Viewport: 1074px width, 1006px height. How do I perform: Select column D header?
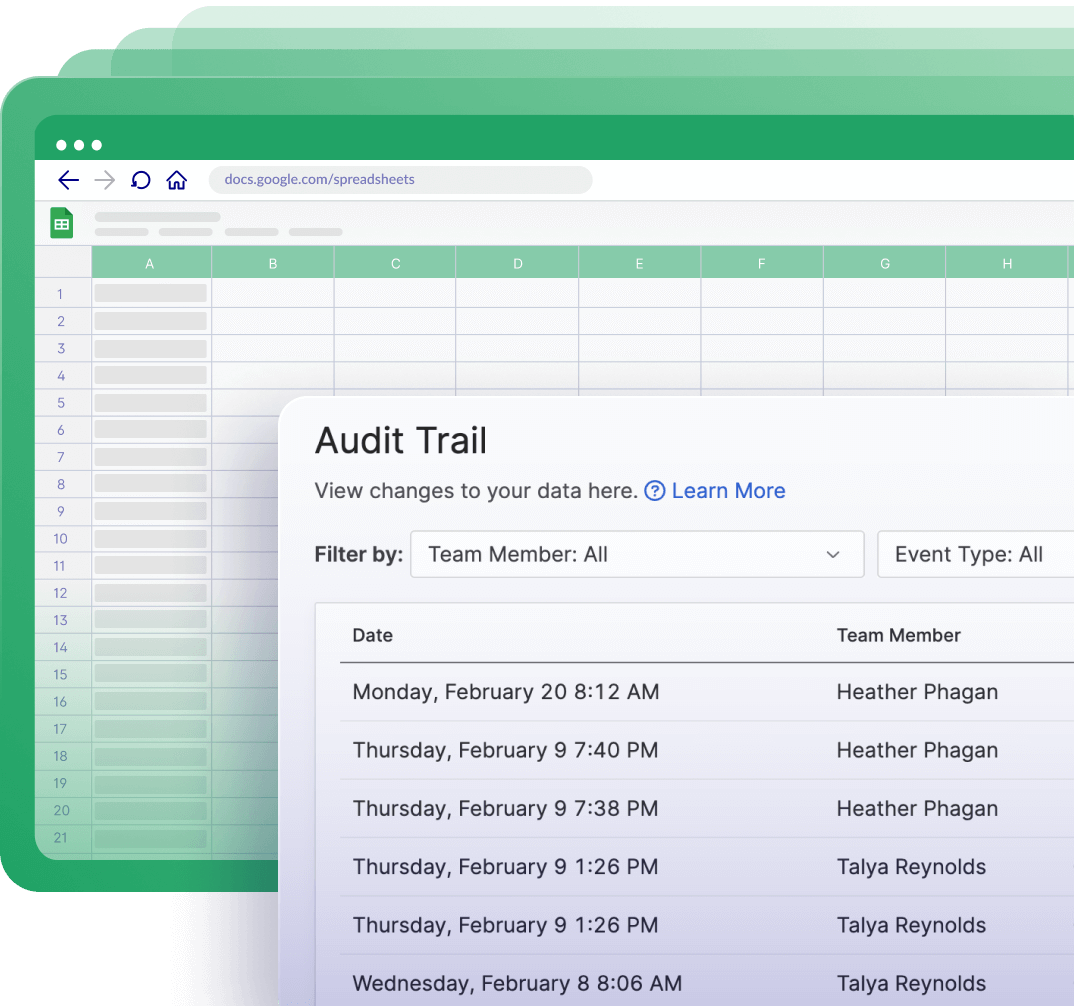pyautogui.click(x=517, y=263)
